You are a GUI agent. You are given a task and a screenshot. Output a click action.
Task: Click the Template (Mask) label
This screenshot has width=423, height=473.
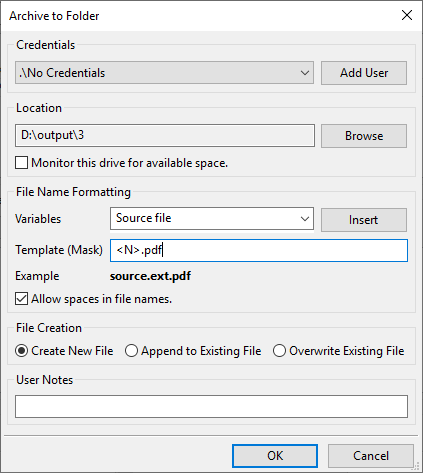[59, 250]
